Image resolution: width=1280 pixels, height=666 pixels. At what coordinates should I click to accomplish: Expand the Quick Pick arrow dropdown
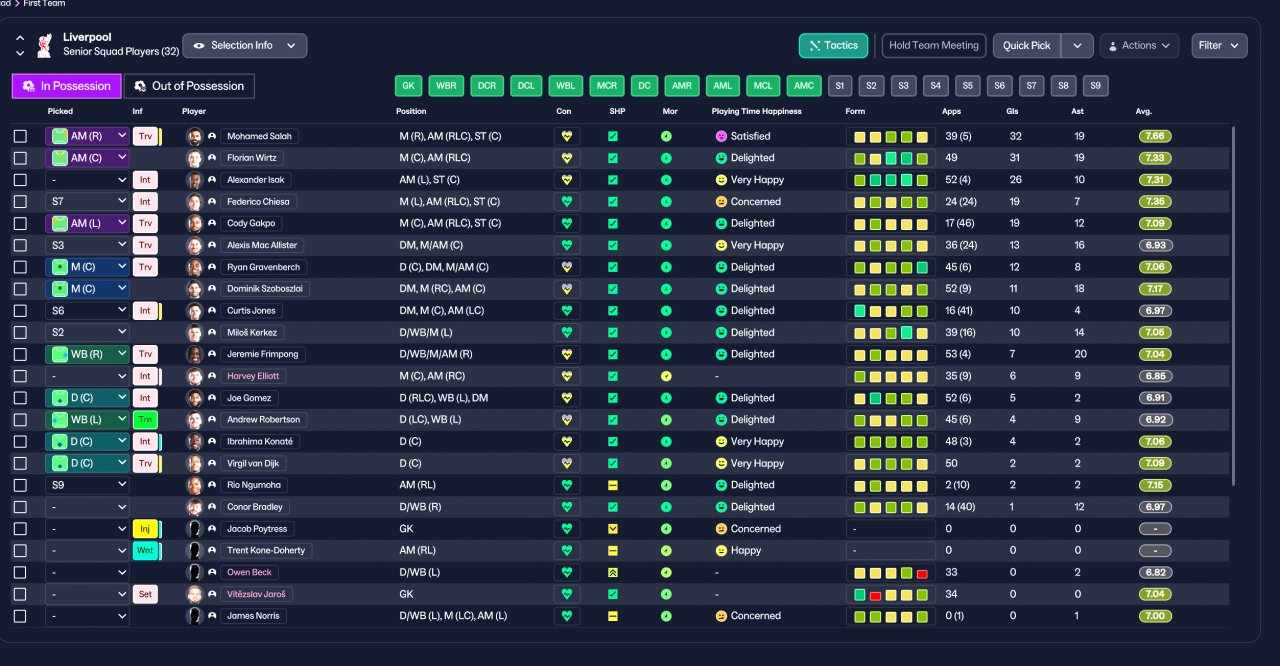tap(1077, 45)
